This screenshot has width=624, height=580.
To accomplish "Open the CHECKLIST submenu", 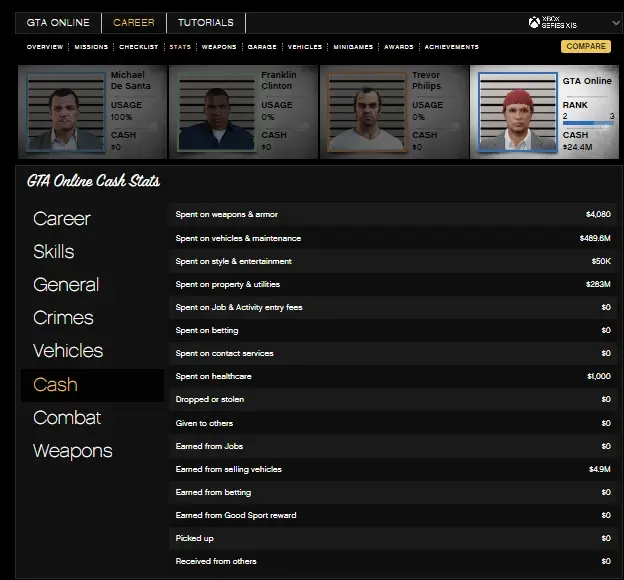I will pos(138,47).
